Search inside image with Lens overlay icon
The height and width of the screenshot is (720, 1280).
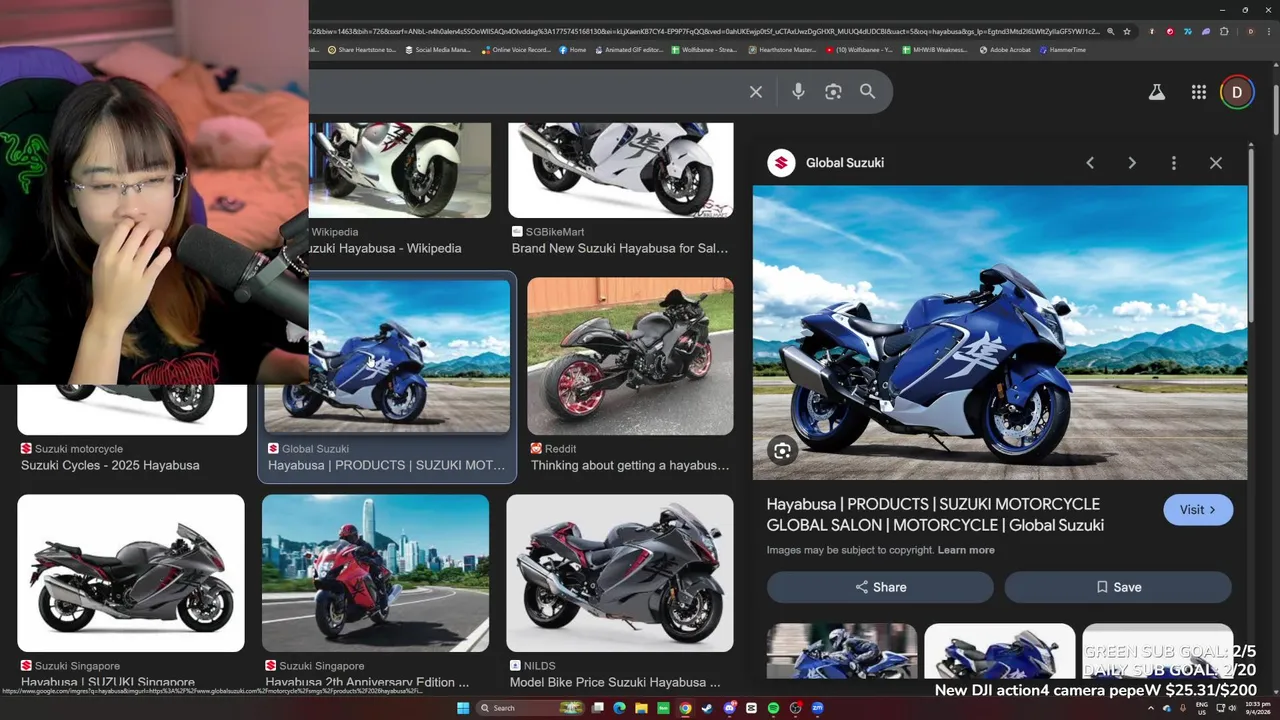pyautogui.click(x=782, y=451)
